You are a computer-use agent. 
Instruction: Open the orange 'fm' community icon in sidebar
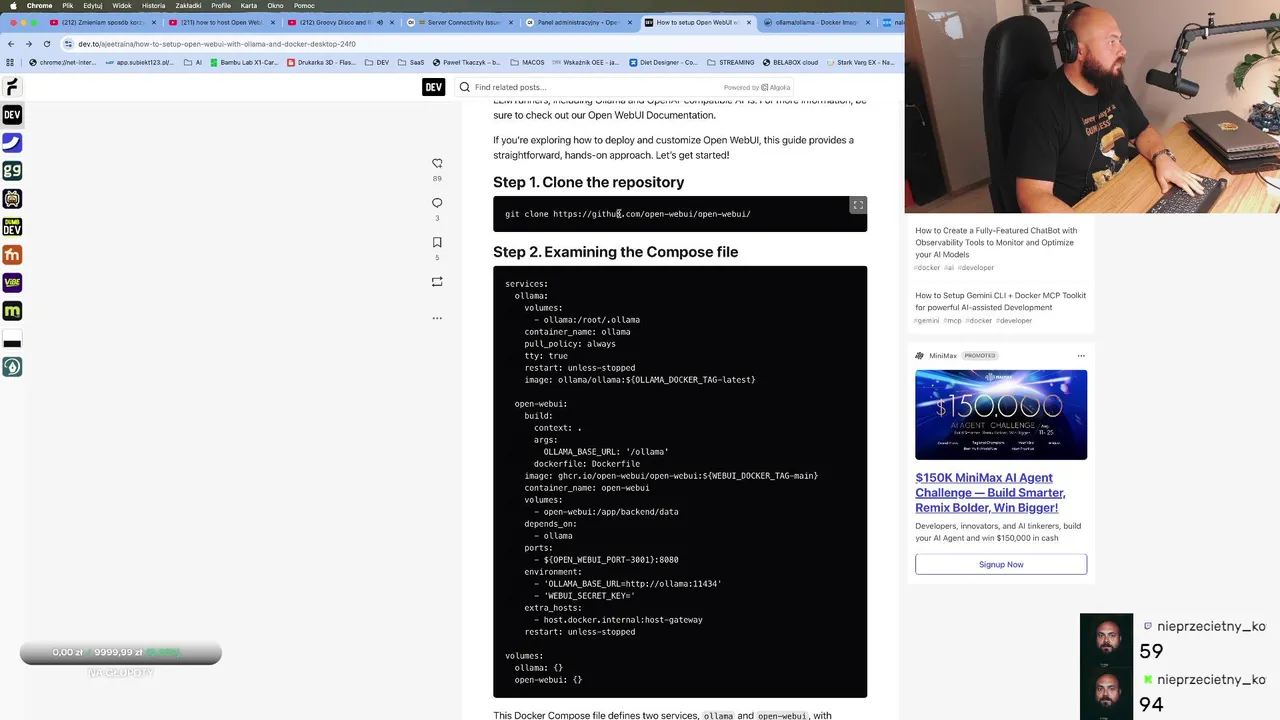tap(12, 255)
